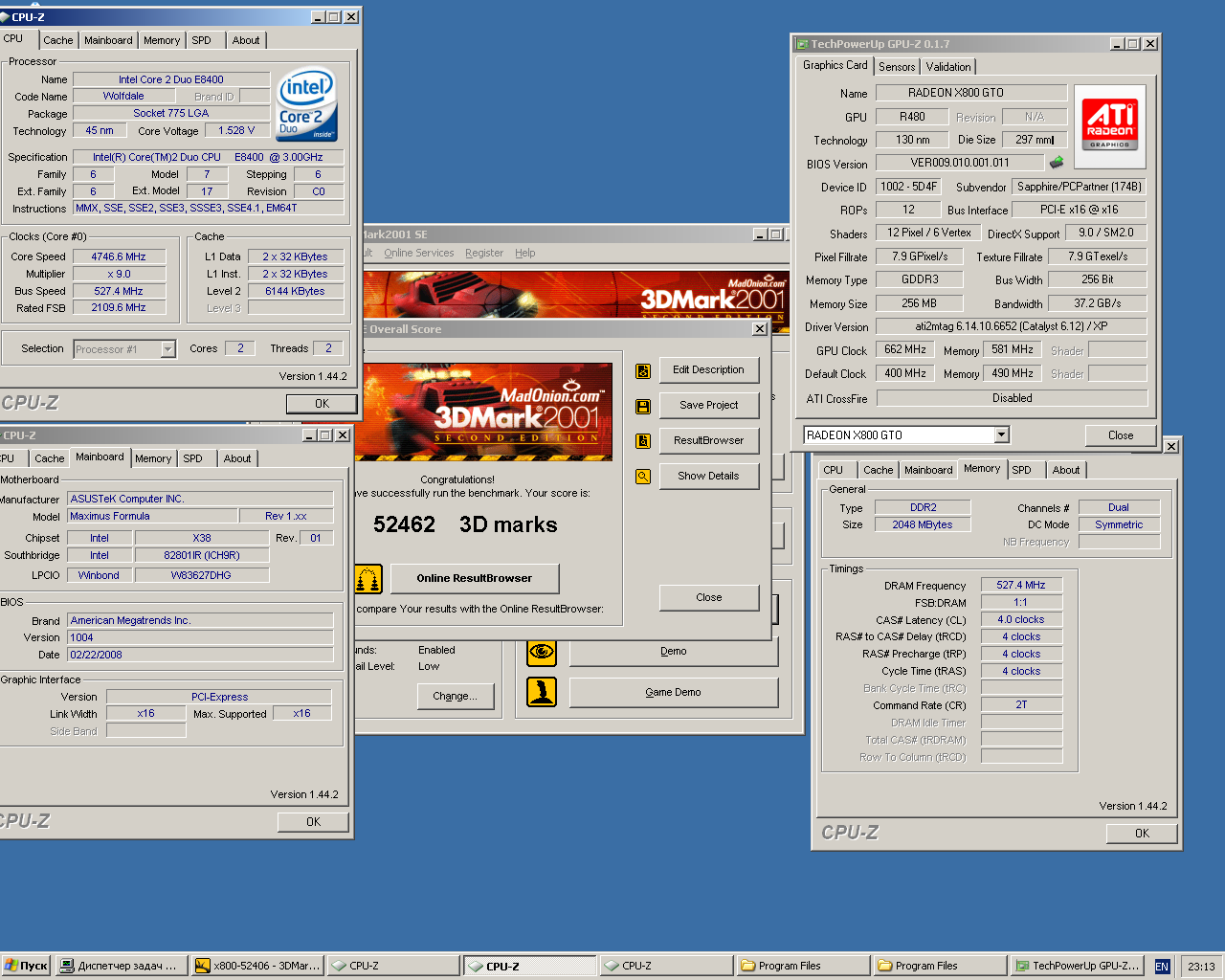Click the ResultBrowser button
This screenshot has width=1225, height=980.
[x=709, y=440]
